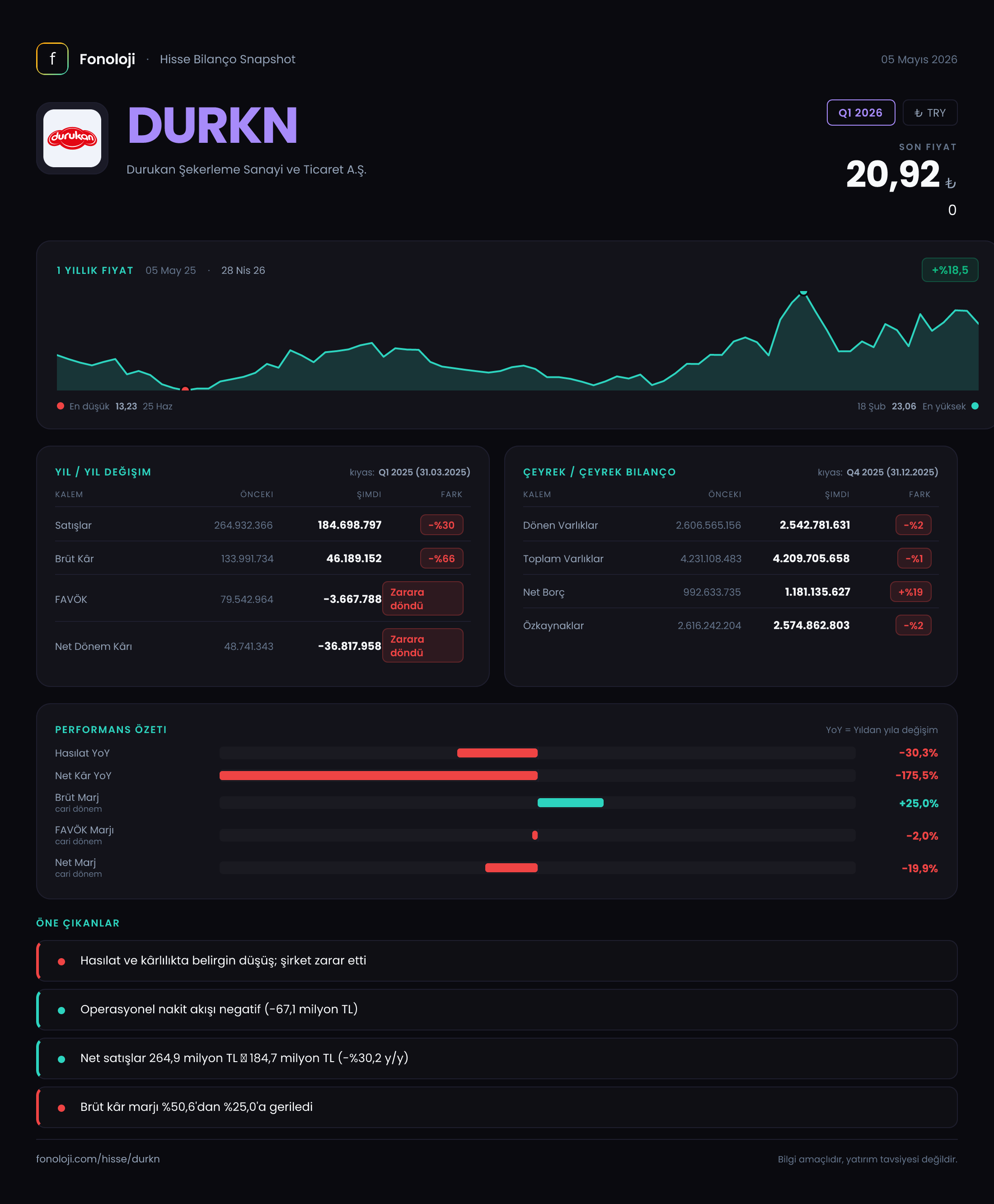Click Toplam Varlıklar value 4.209.705.658
This screenshot has height=1204, width=994.
point(811,559)
